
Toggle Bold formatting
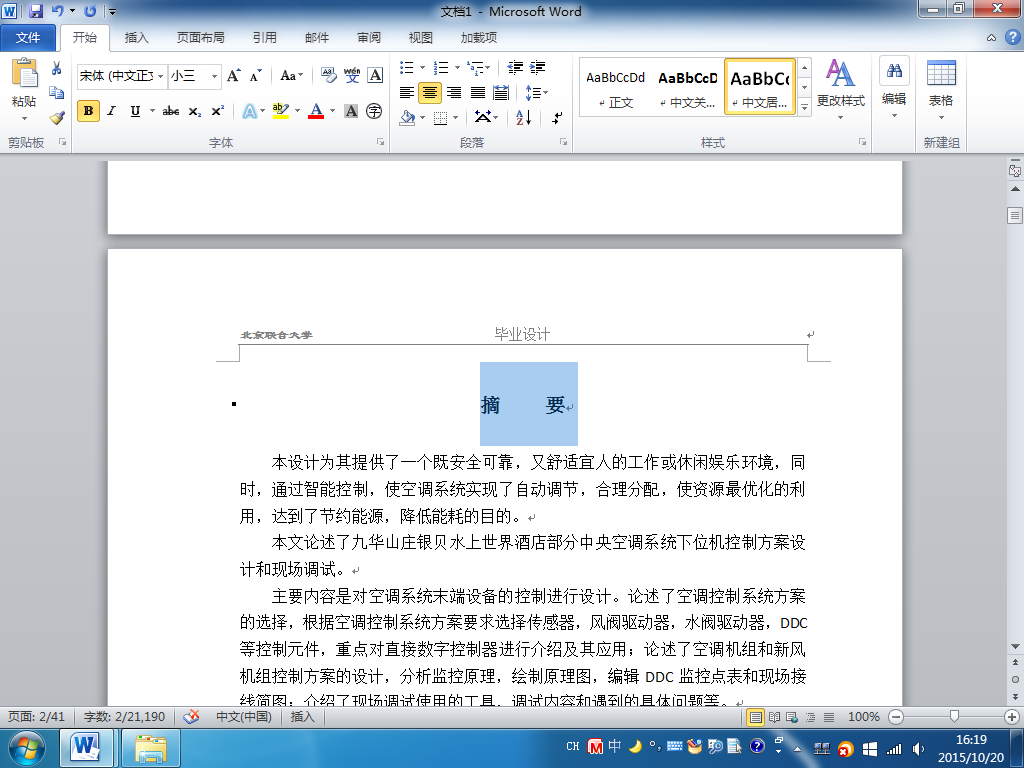tap(88, 111)
